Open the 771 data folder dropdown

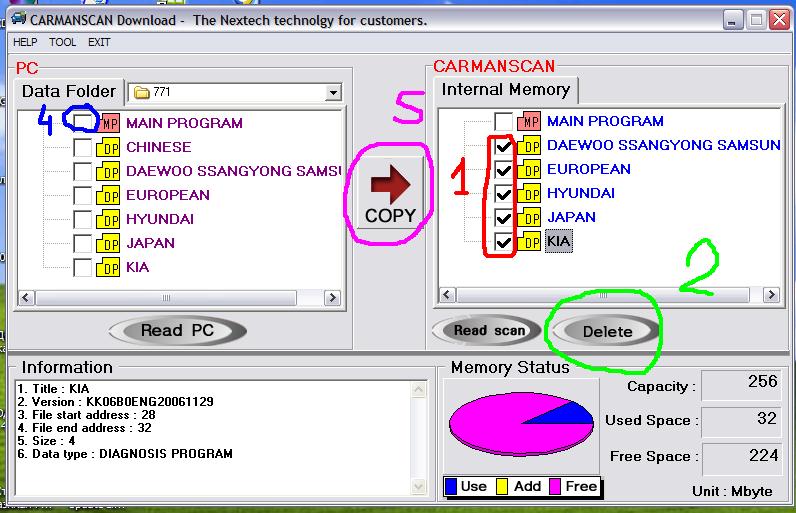point(333,92)
